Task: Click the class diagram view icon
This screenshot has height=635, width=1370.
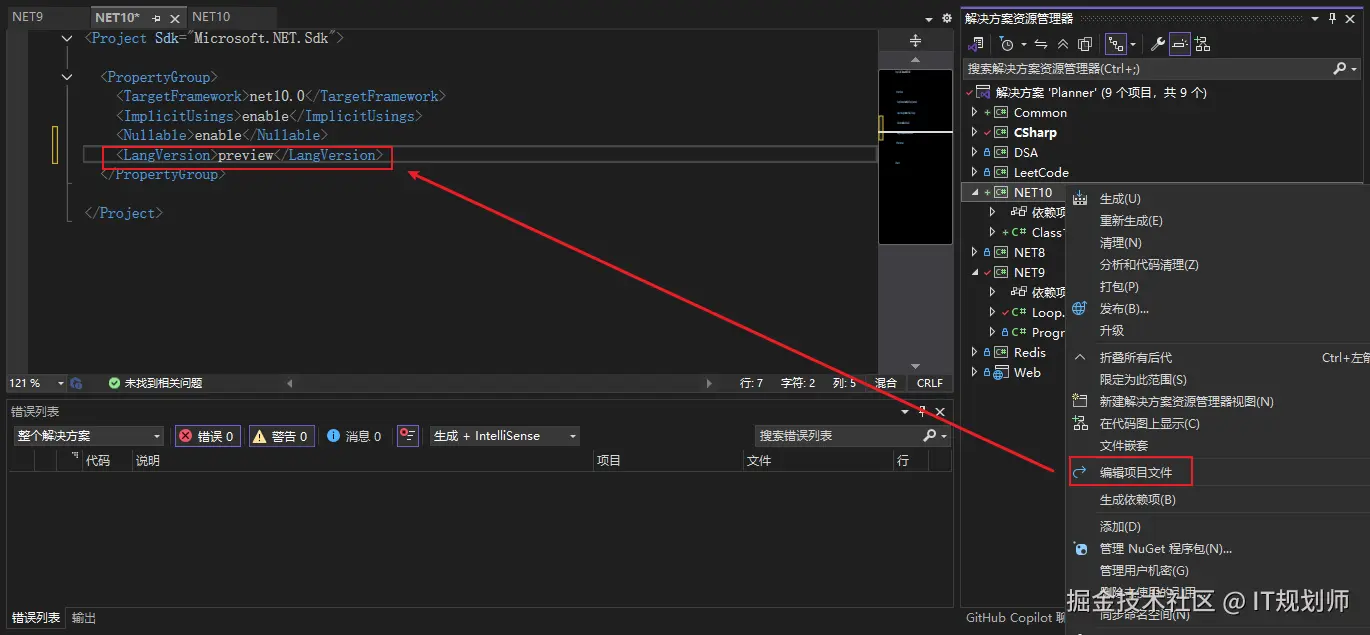Action: (1202, 44)
